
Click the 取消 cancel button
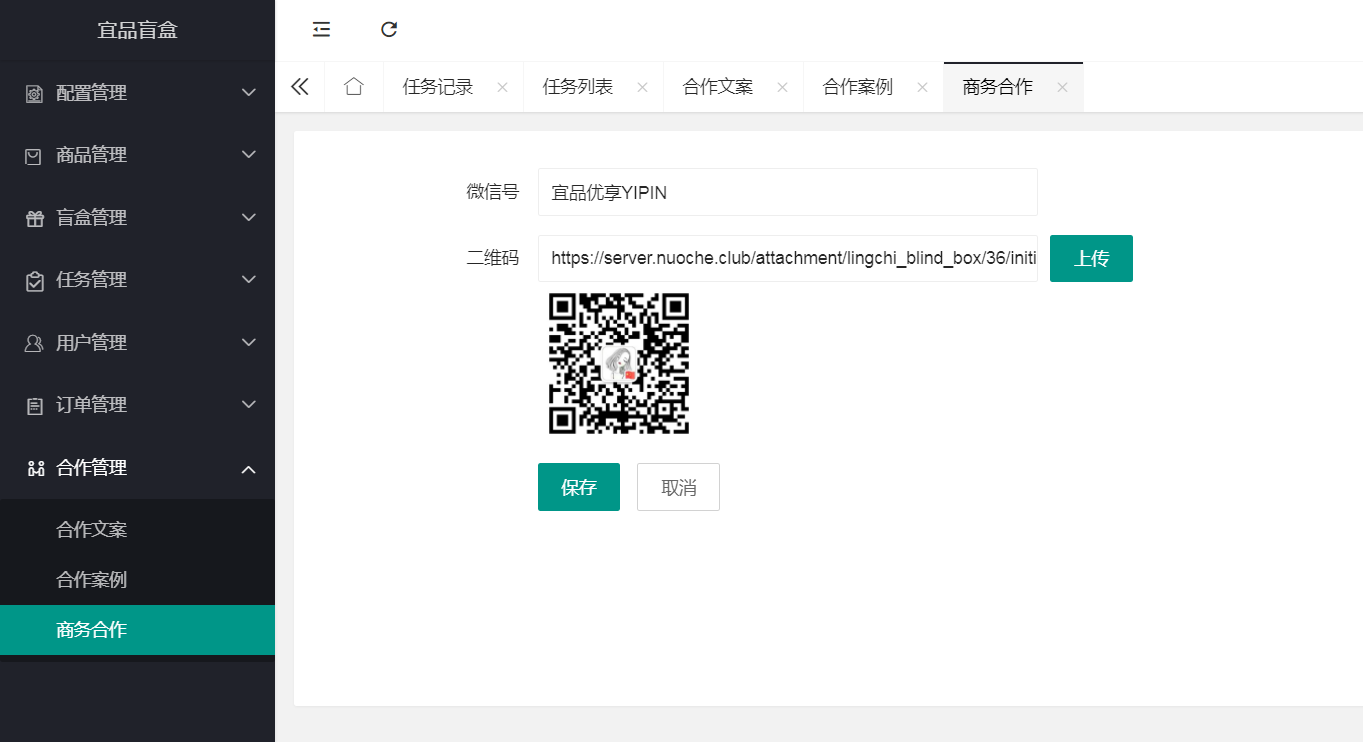pyautogui.click(x=678, y=487)
